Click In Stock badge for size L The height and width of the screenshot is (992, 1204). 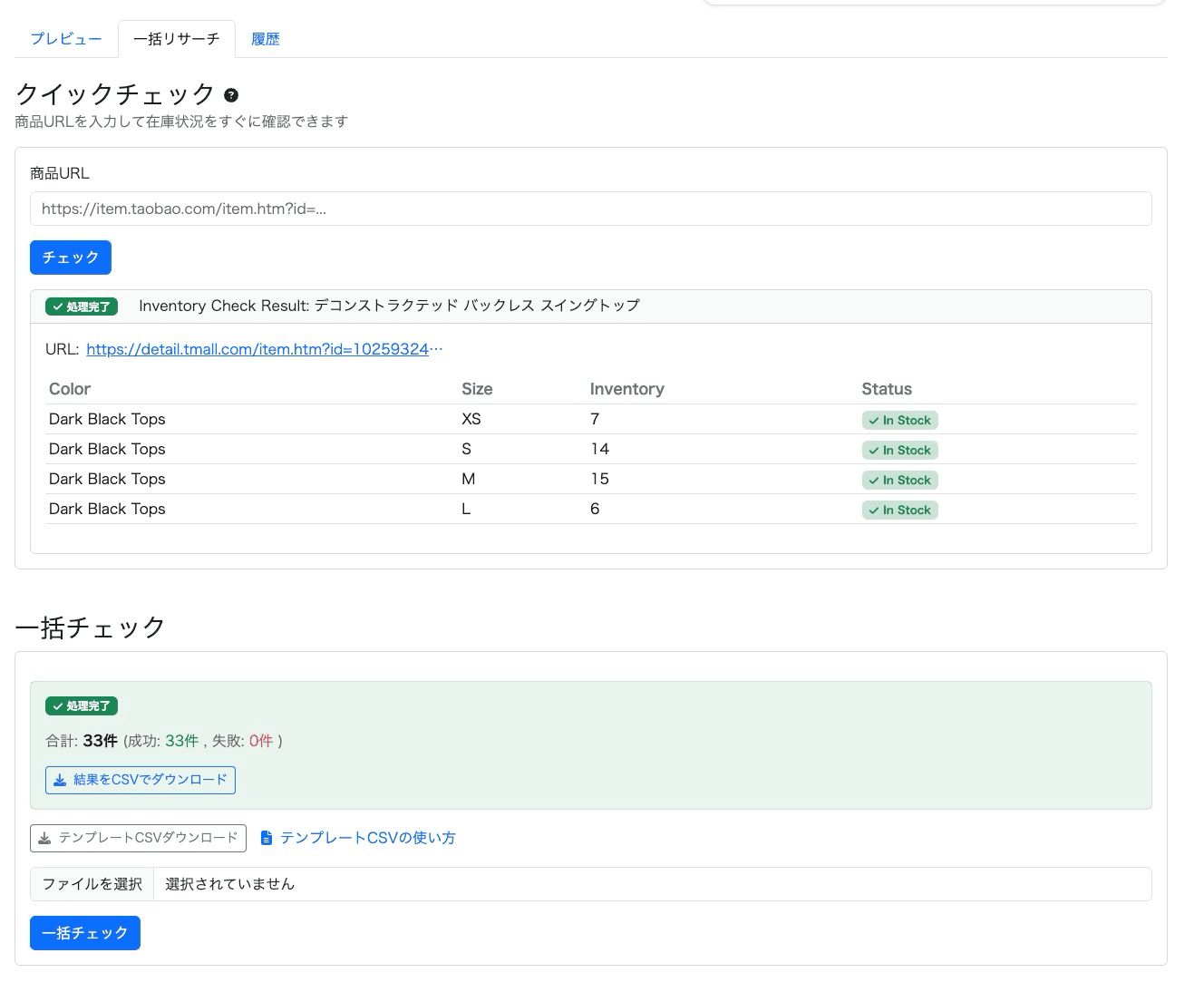click(x=900, y=511)
